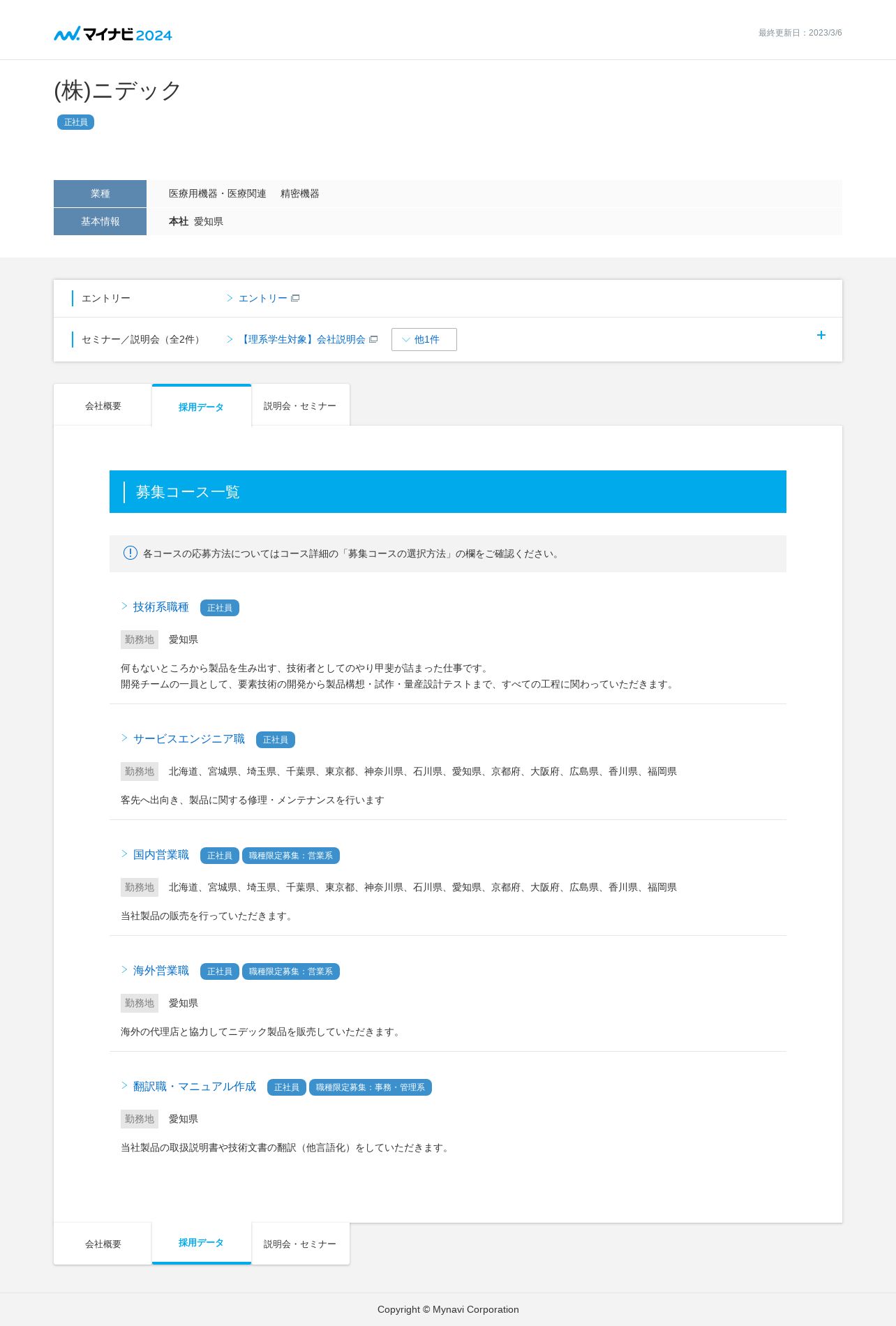Click chevron arrow before 技術系職種
896x1326 pixels.
[124, 606]
